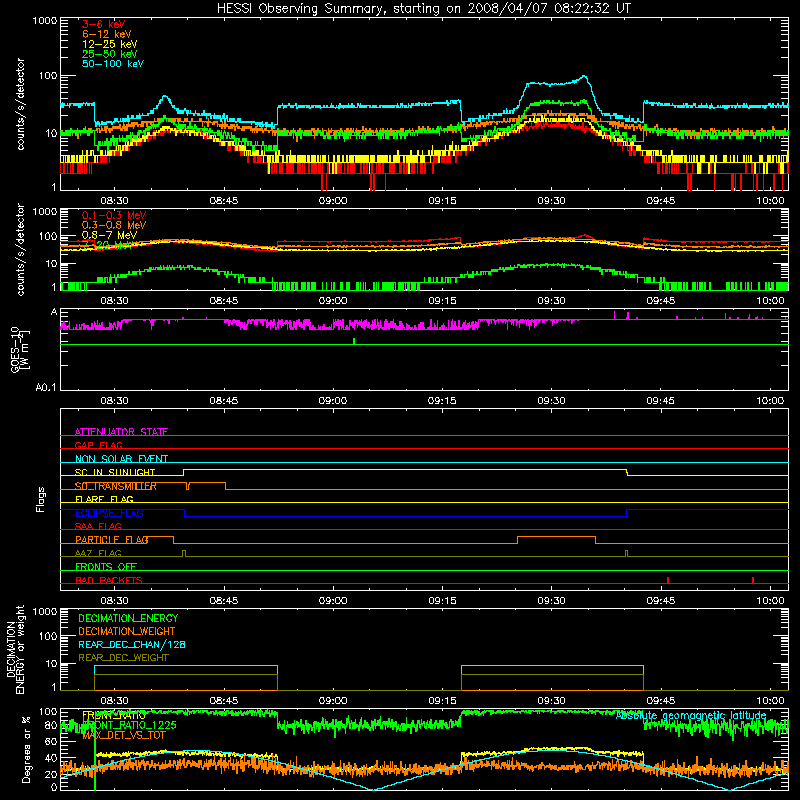The height and width of the screenshot is (800, 800).
Task: Click 10:00 tick label under the decimation panel
Action: click(x=770, y=701)
